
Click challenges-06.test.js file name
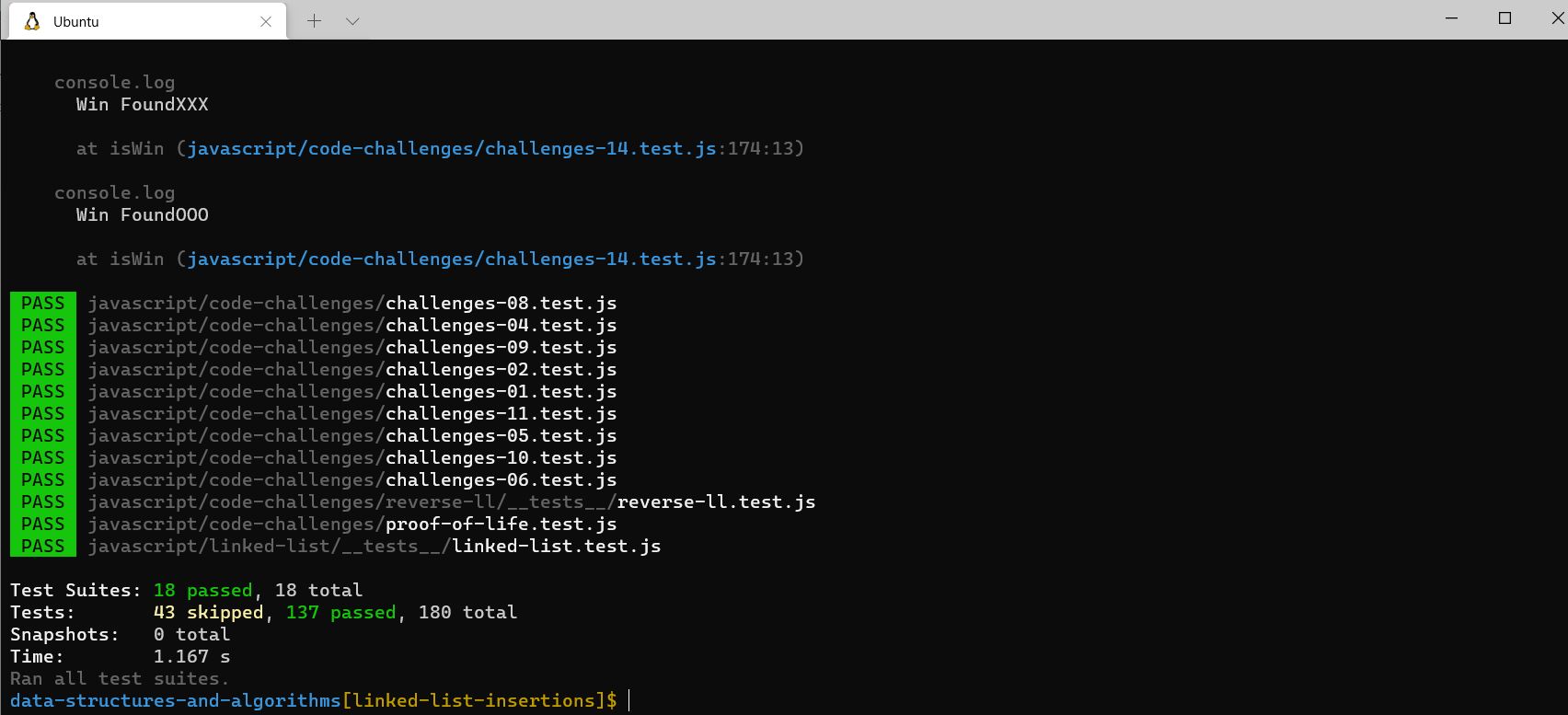tap(501, 479)
